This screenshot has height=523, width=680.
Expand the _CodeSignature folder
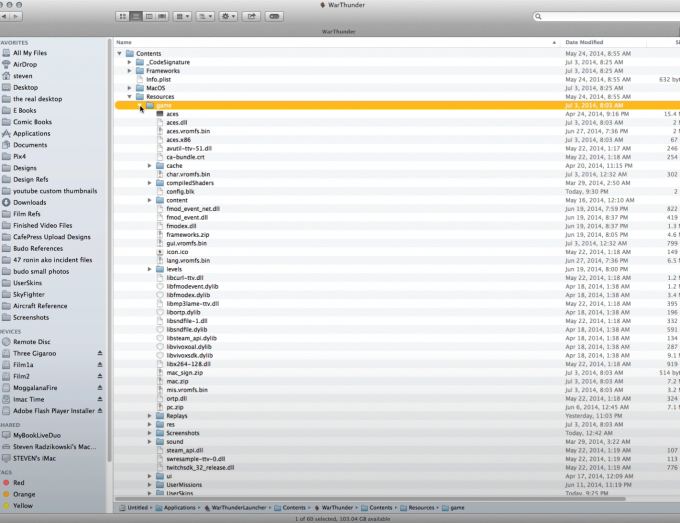[x=129, y=62]
